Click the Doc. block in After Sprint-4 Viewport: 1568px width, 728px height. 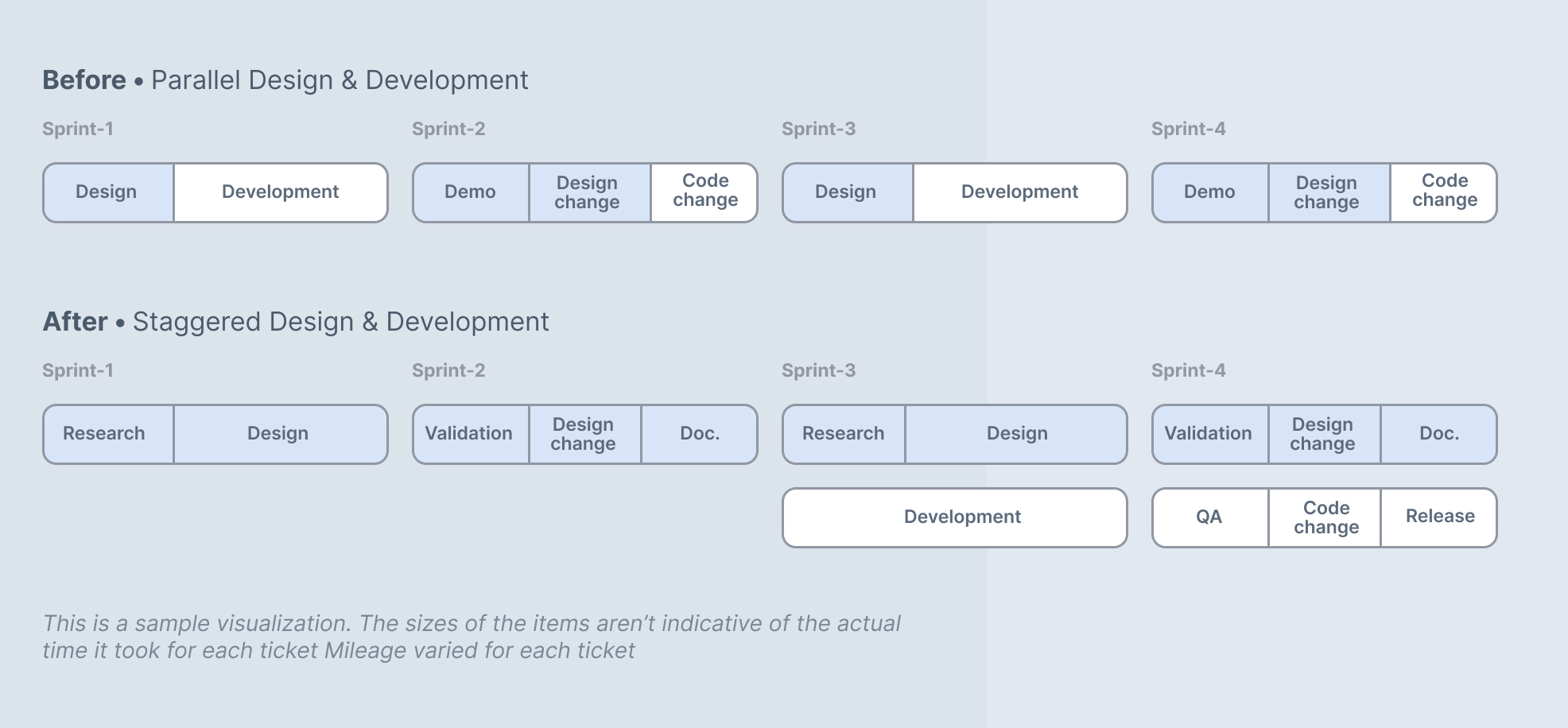pyautogui.click(x=1439, y=434)
